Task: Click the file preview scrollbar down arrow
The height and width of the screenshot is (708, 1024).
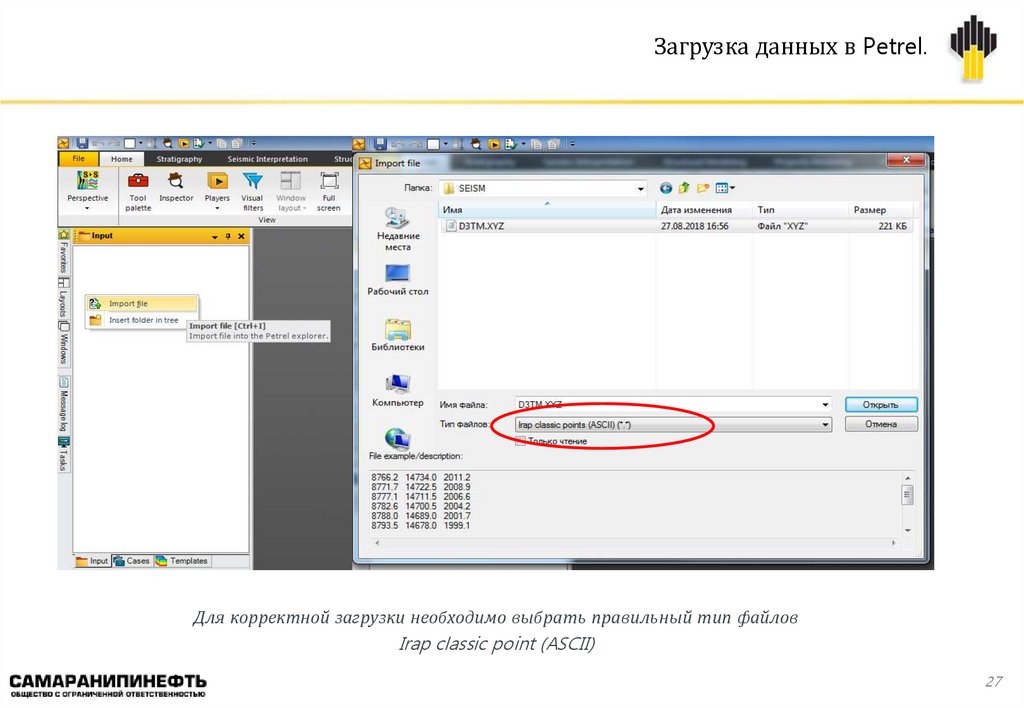Action: [907, 530]
